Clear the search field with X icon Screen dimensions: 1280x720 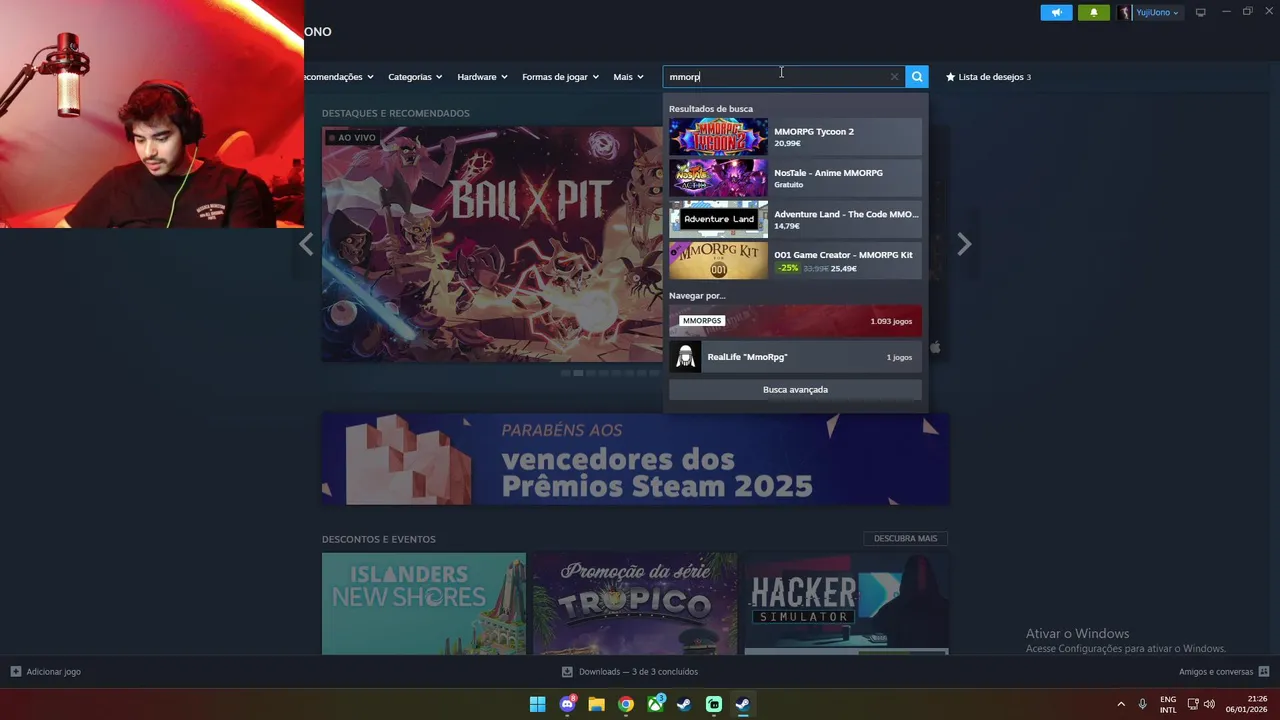pos(894,77)
